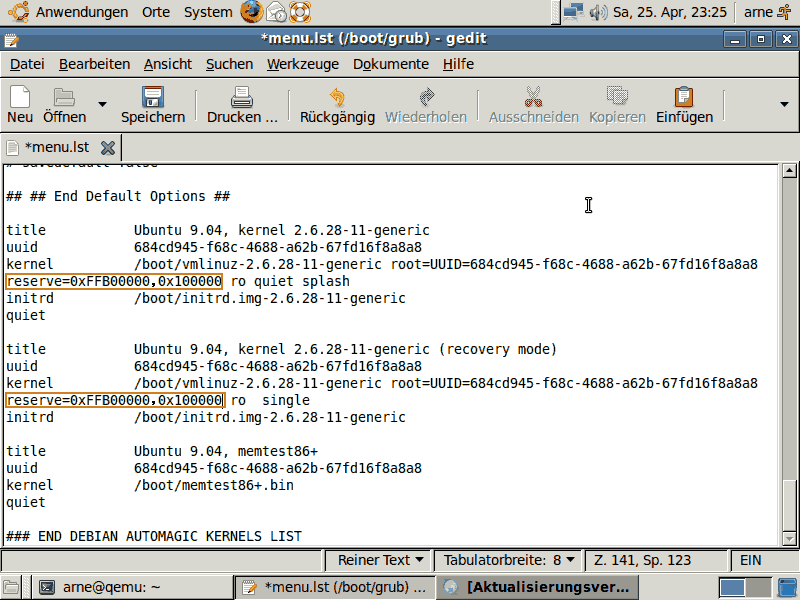The image size is (800, 600).
Task: Click the show desktop icon in the bottom panel
Action: click(x=11, y=587)
